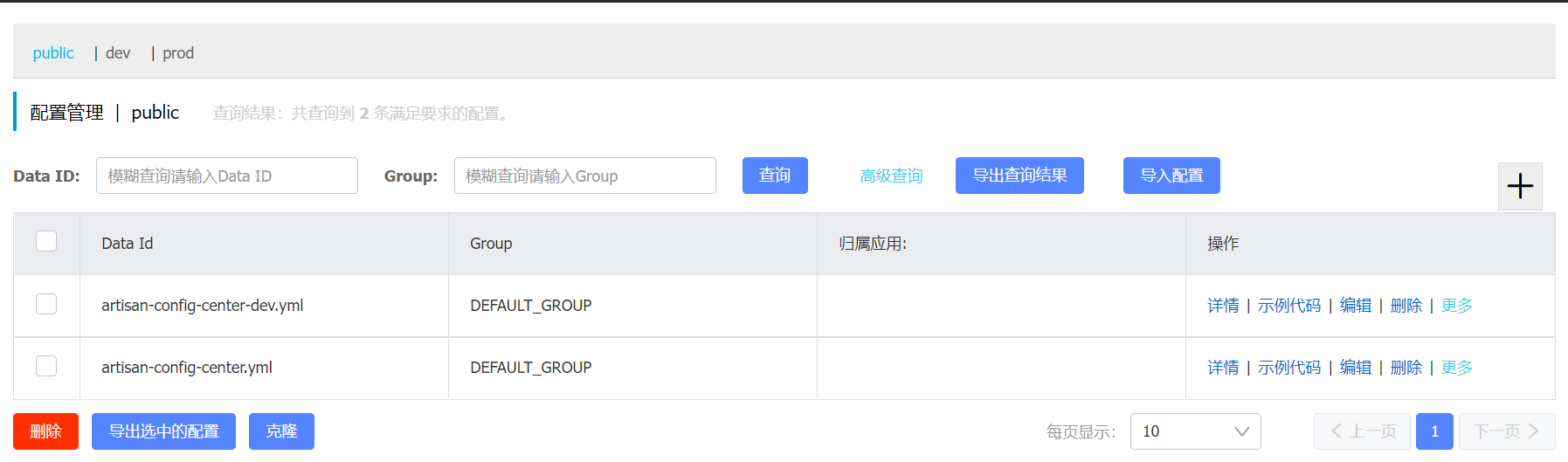1568x462 pixels.
Task: Select page 1 in pagination
Action: point(1434,431)
